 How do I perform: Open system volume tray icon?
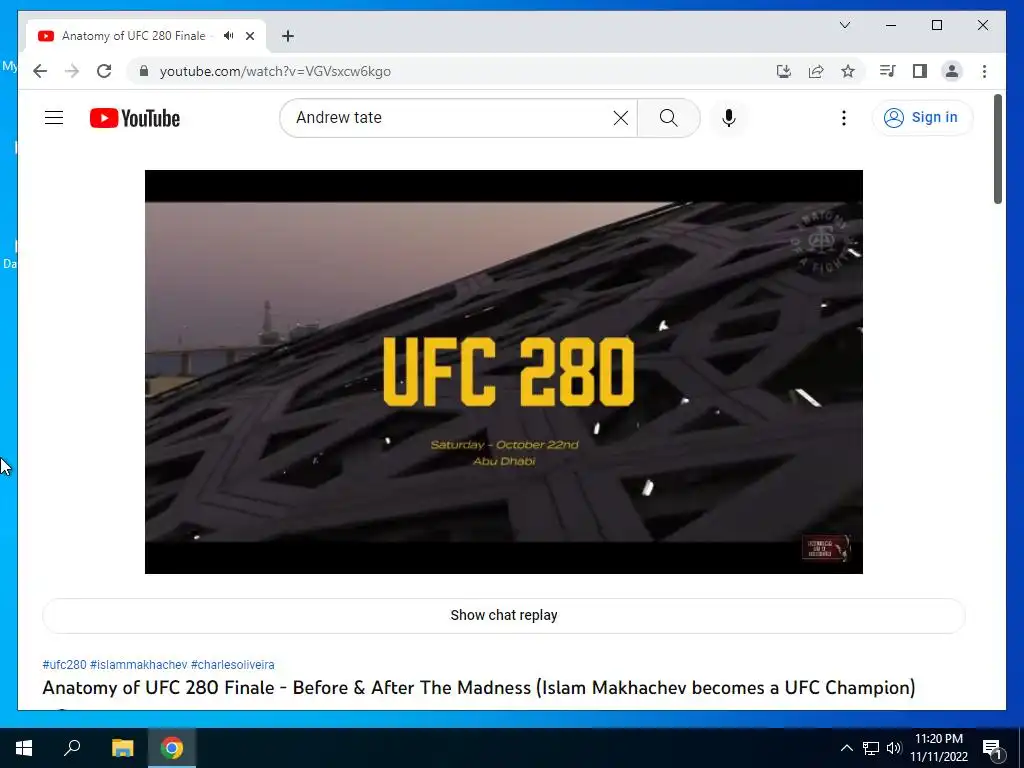[894, 748]
